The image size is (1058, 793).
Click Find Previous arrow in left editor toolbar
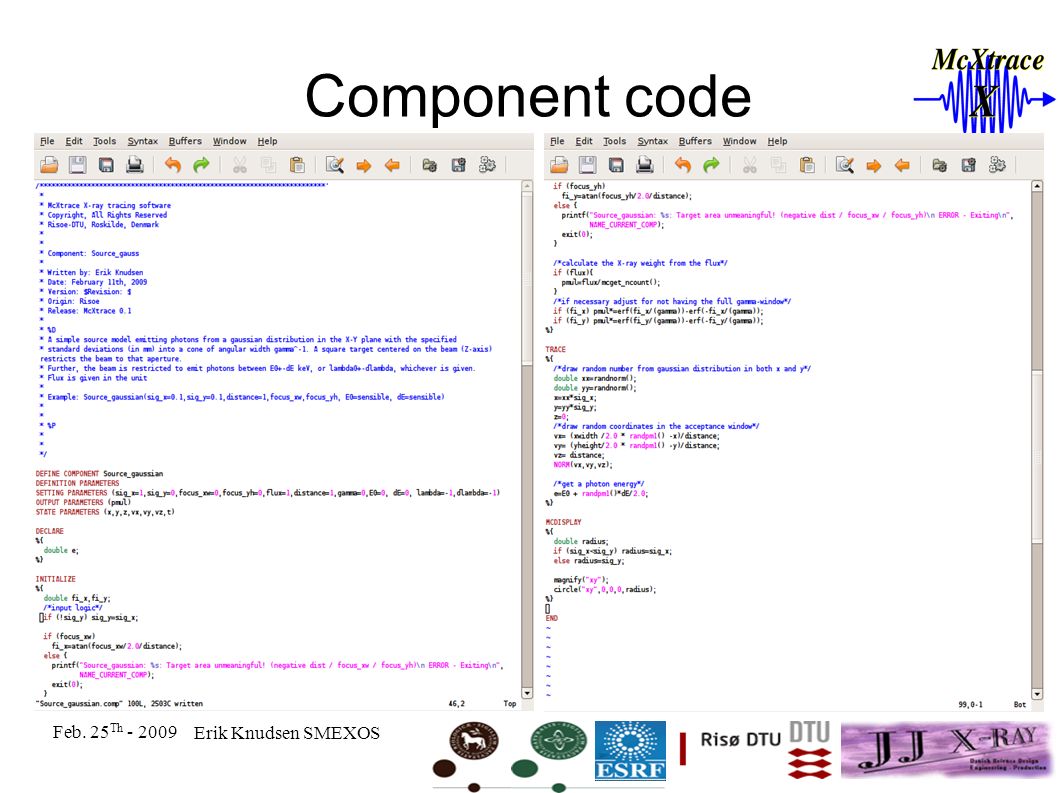click(392, 165)
